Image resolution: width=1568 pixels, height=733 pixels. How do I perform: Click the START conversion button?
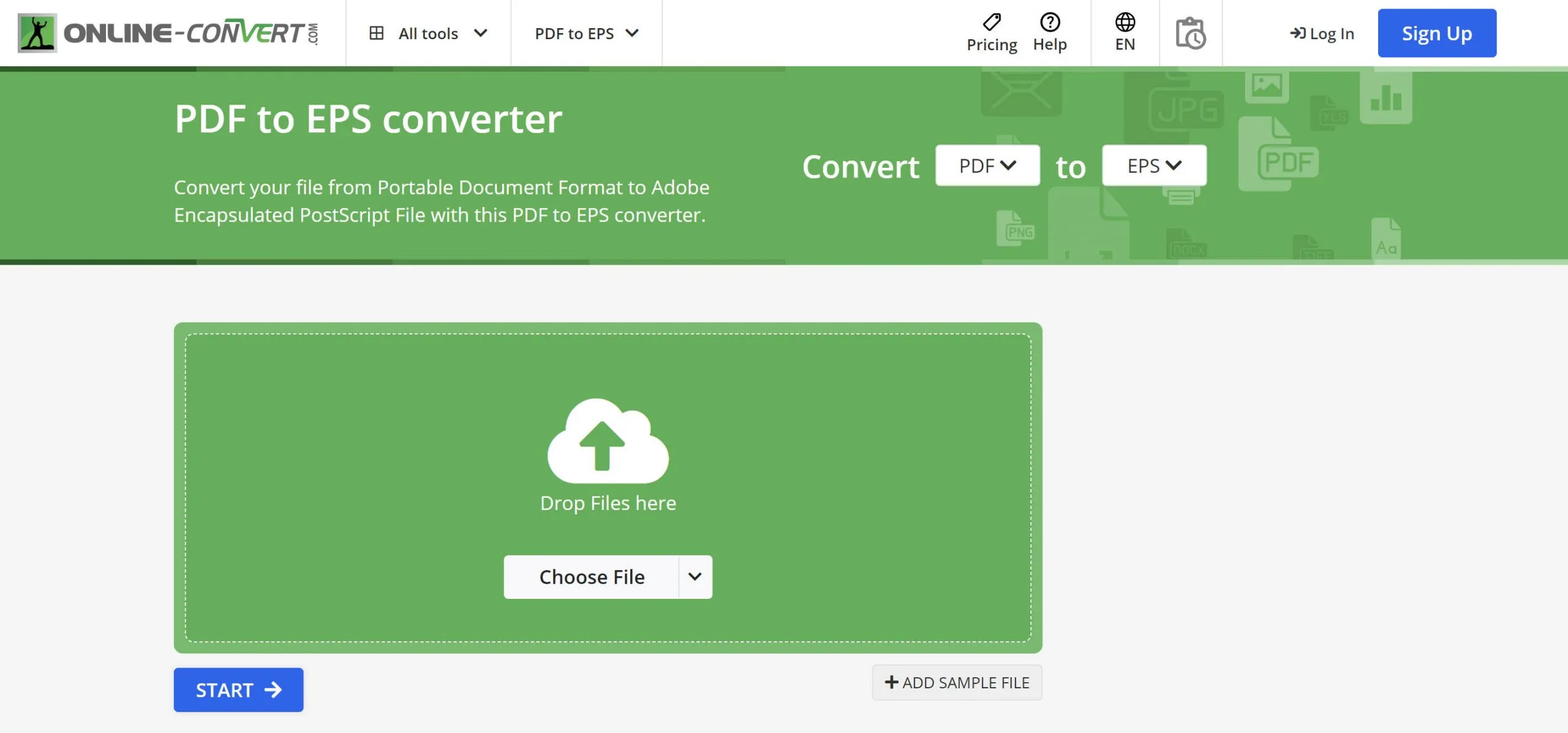[x=238, y=689]
